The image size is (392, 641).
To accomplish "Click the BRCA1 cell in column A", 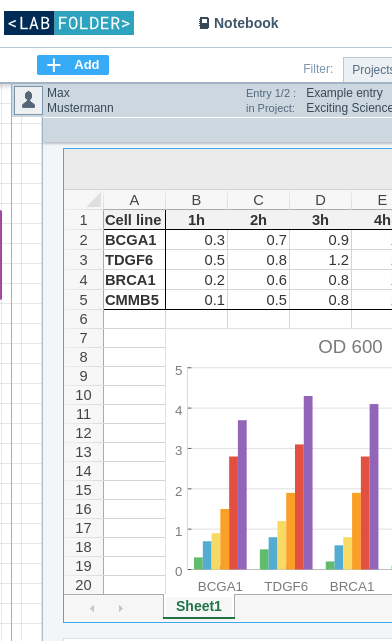I will pyautogui.click(x=134, y=280).
